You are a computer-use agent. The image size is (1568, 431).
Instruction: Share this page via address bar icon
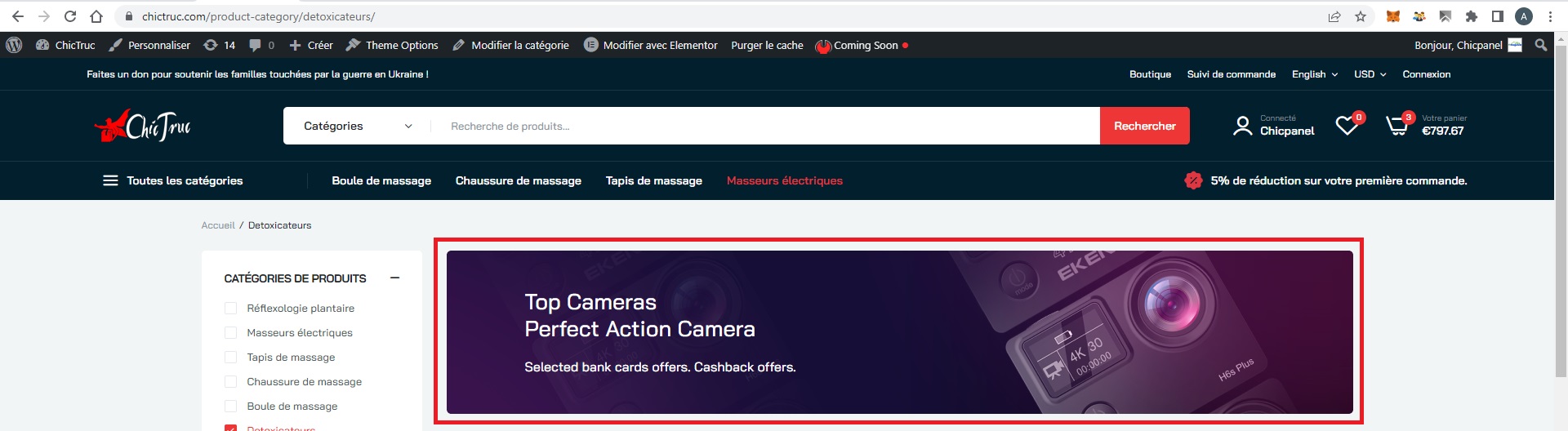(x=1334, y=16)
